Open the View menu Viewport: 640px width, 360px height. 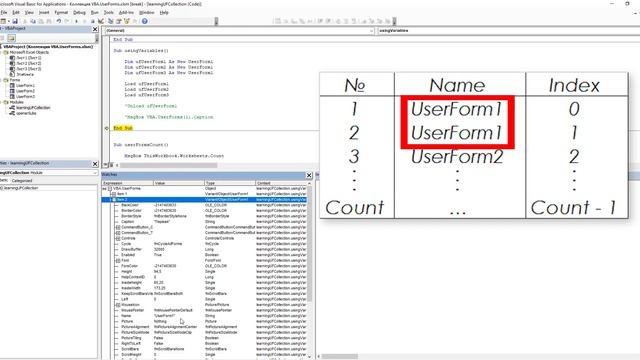(x=29, y=13)
